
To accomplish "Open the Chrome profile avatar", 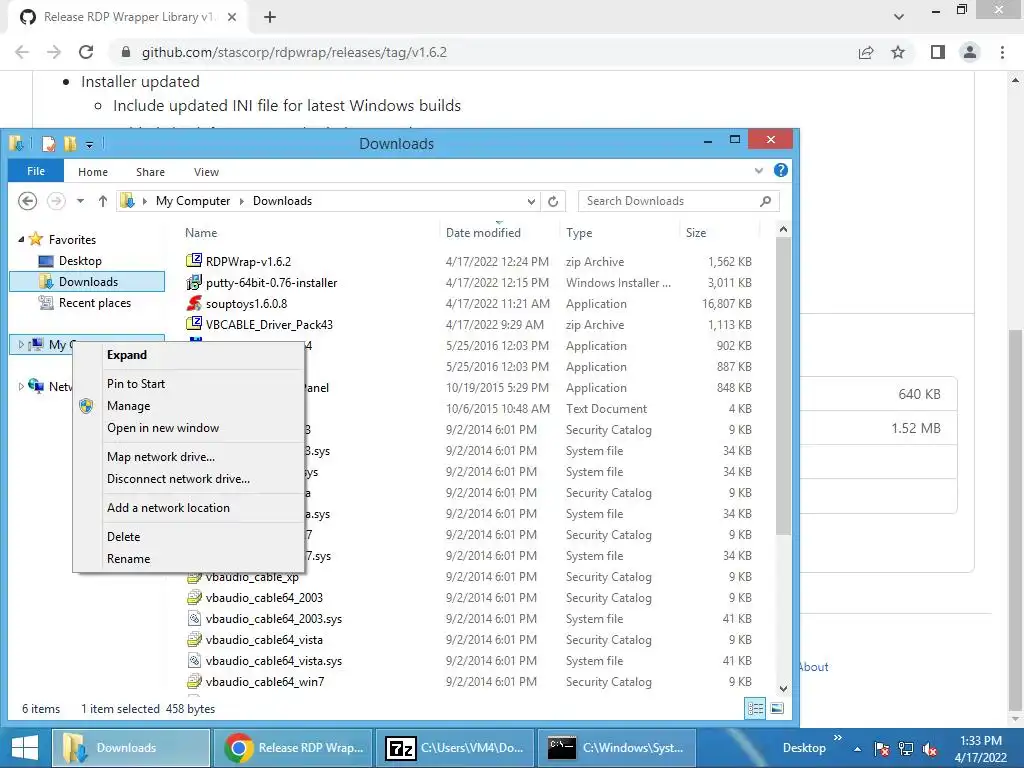I will tap(970, 52).
